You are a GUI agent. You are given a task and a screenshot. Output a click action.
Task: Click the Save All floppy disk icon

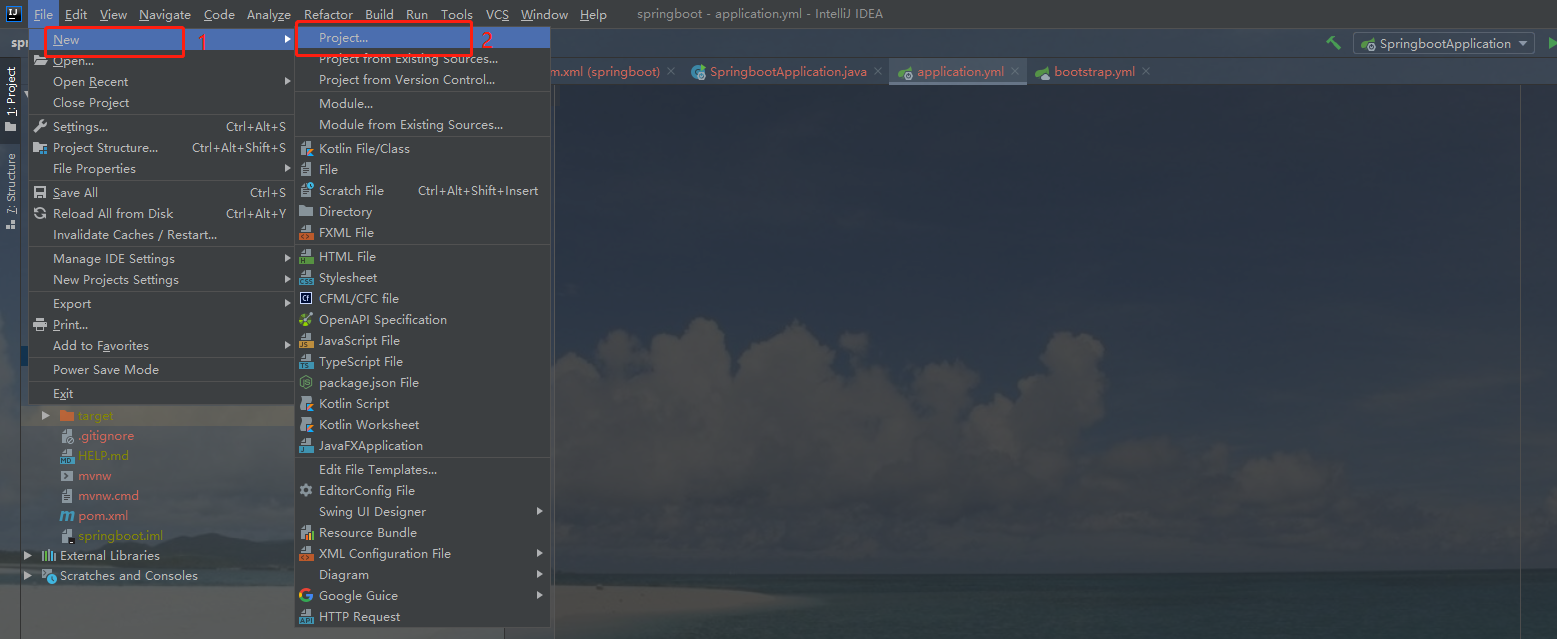click(40, 193)
